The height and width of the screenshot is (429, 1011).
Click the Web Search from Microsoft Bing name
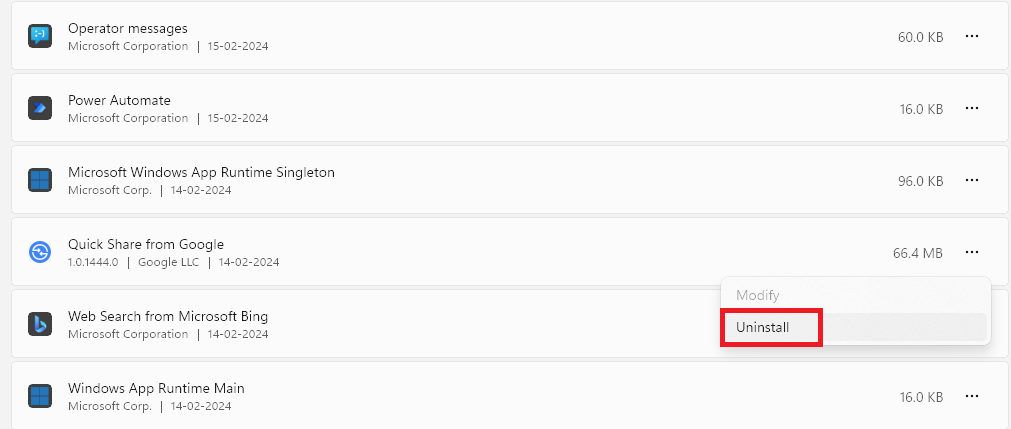[x=167, y=316]
